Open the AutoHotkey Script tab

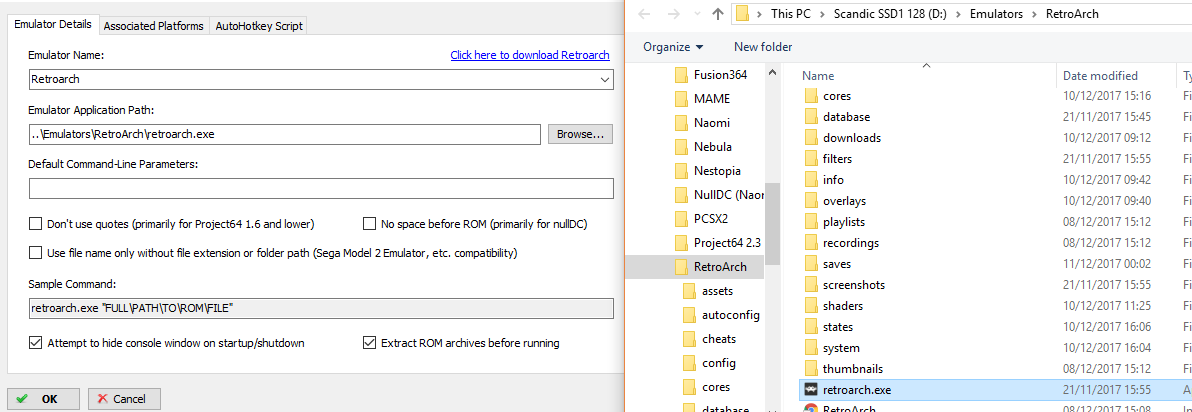(x=259, y=26)
